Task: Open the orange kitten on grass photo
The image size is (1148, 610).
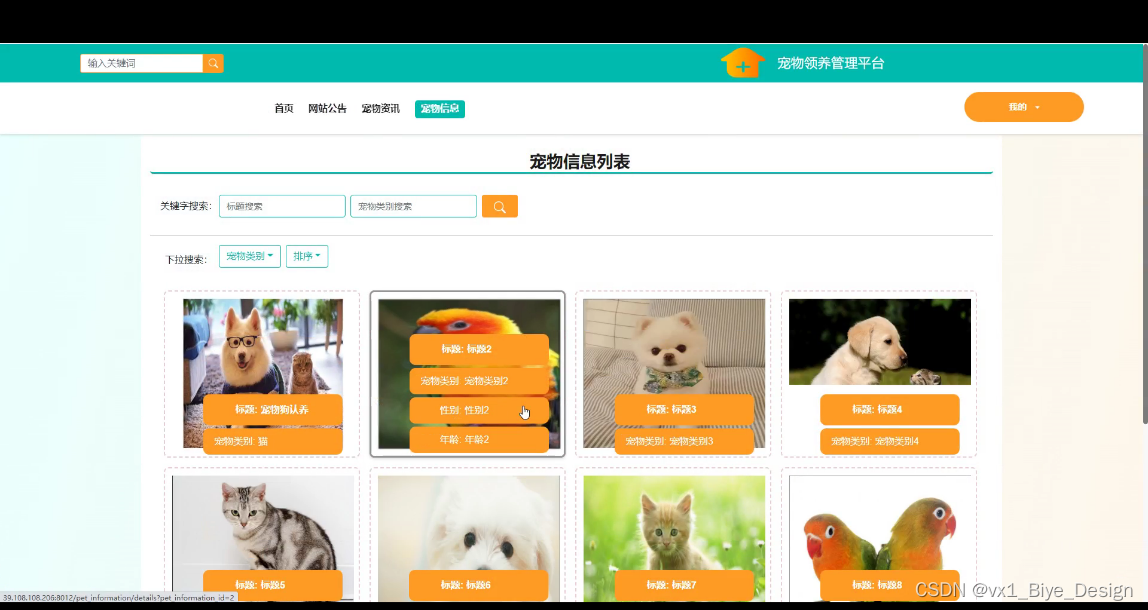Action: point(674,523)
